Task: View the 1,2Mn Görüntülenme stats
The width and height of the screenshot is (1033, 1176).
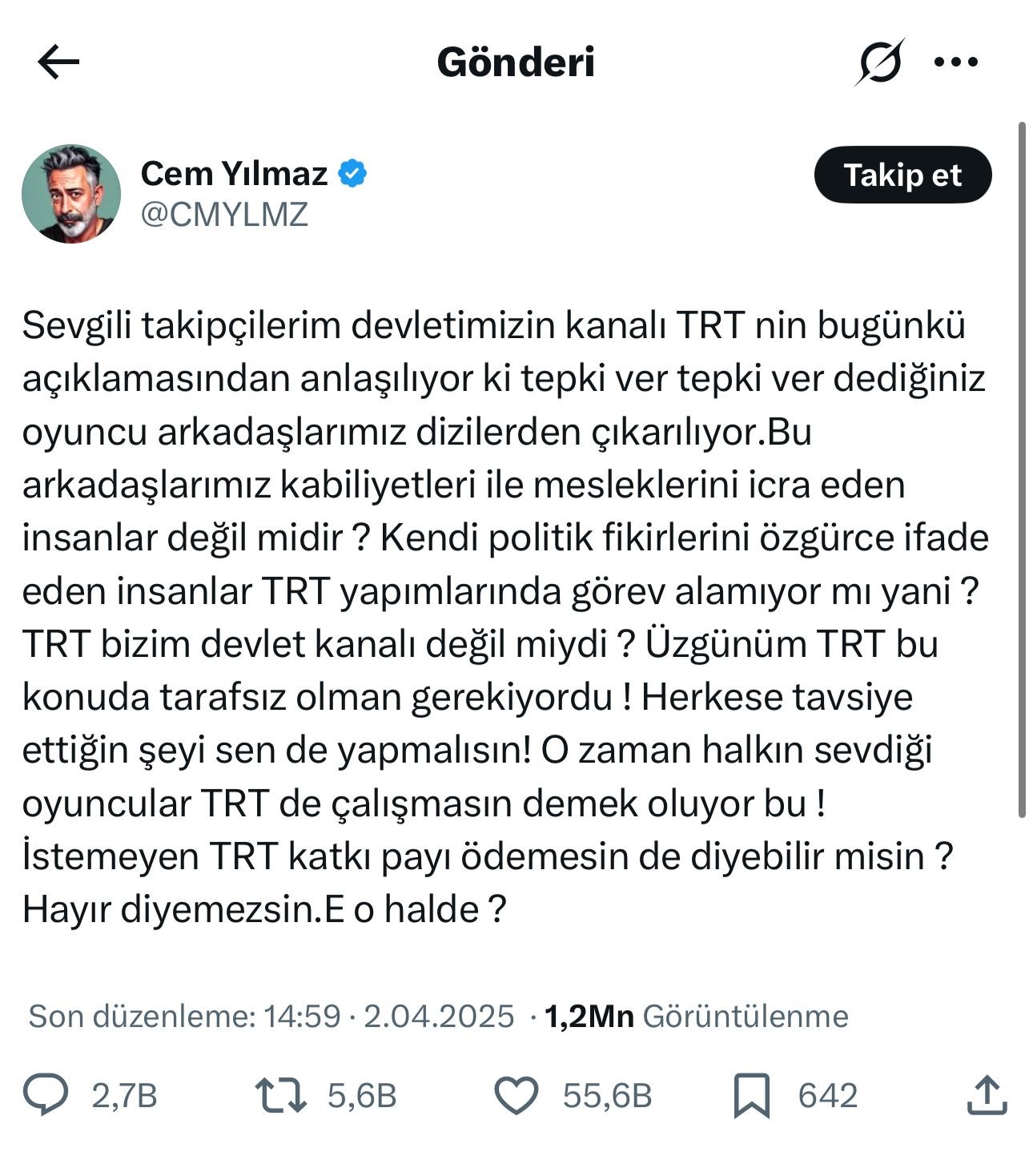Action: (696, 1016)
